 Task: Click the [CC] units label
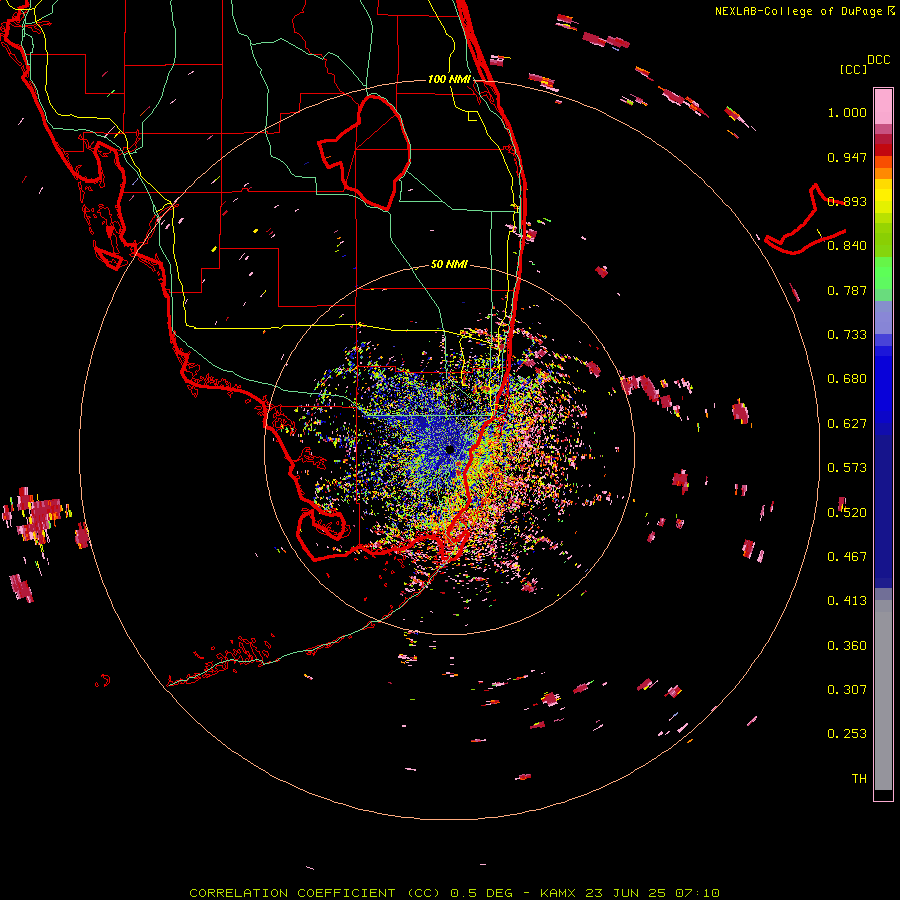853,69
